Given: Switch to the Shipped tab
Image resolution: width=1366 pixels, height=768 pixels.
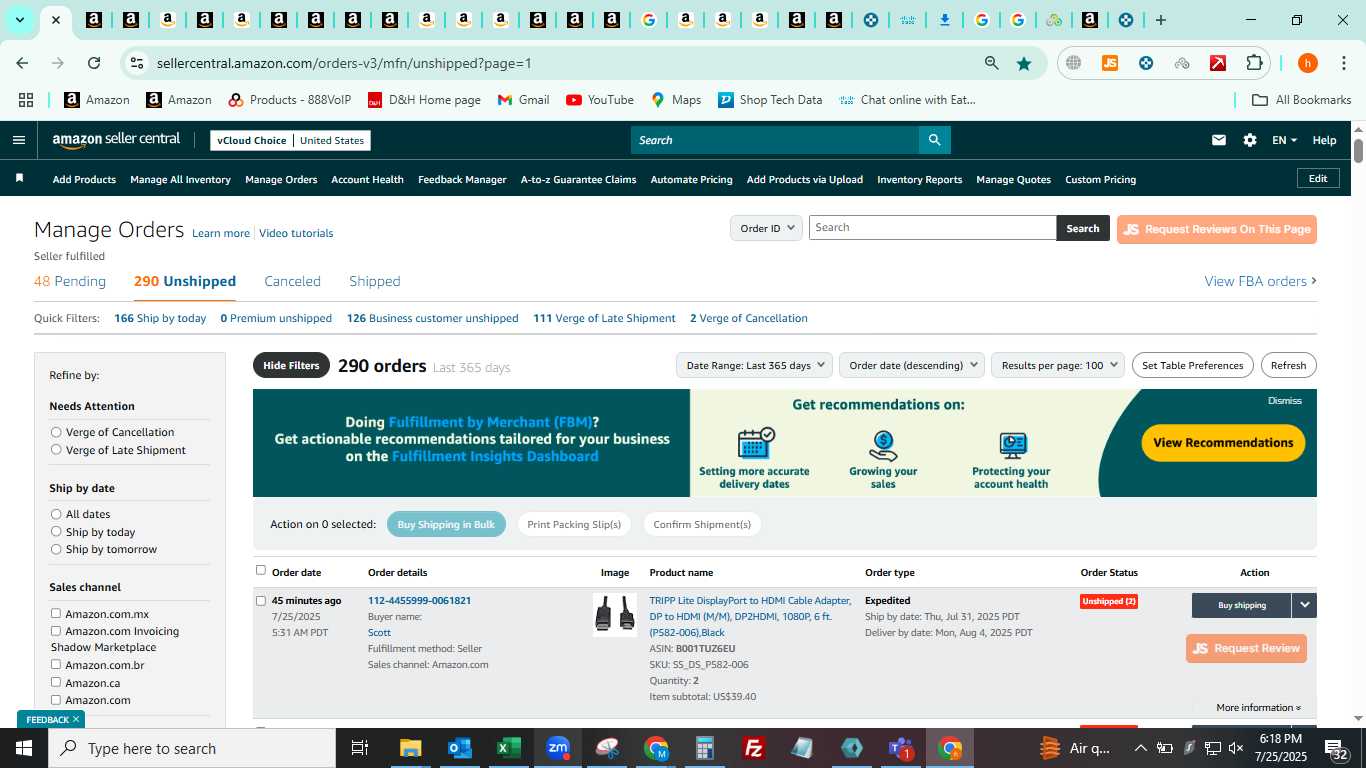Looking at the screenshot, I should coord(375,281).
